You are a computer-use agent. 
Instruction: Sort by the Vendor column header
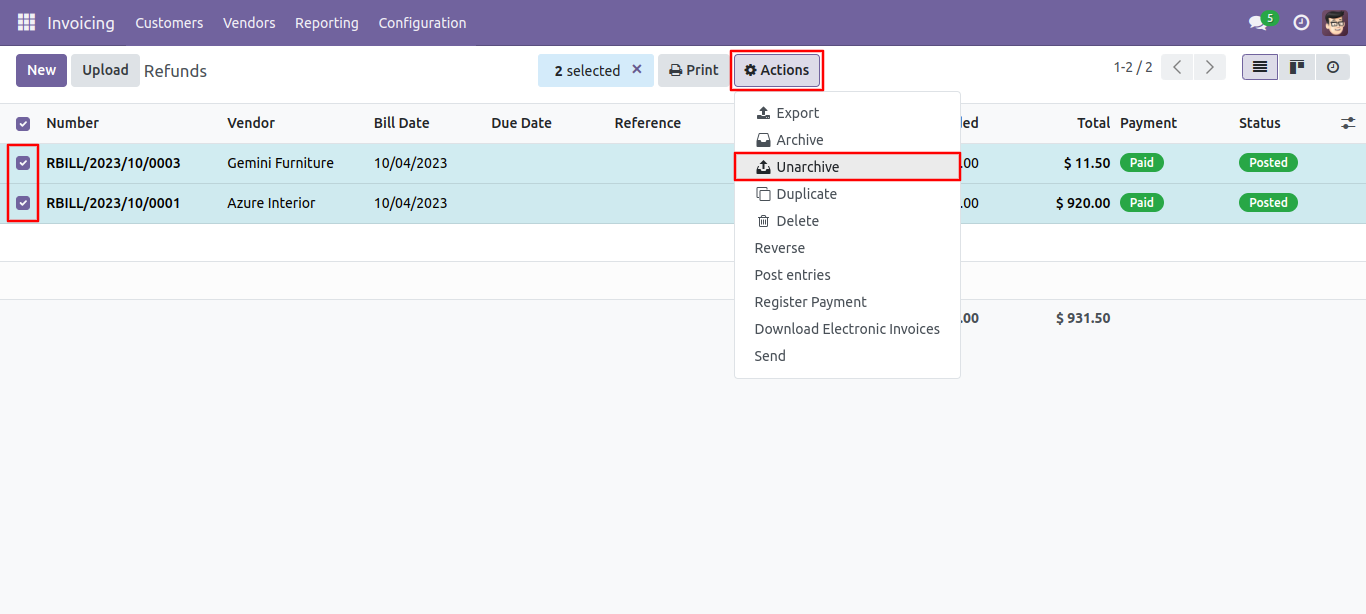251,123
